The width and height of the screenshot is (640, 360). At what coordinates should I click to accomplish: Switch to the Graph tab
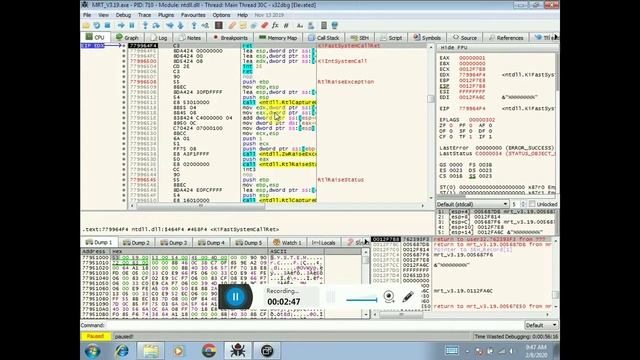[x=127, y=38]
